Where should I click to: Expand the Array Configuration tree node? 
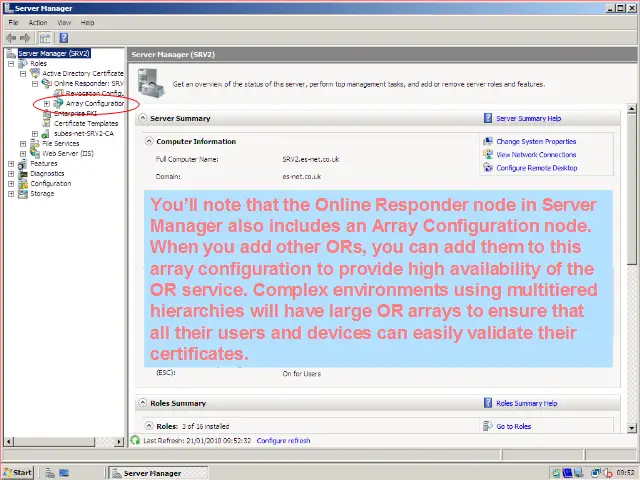coord(47,104)
